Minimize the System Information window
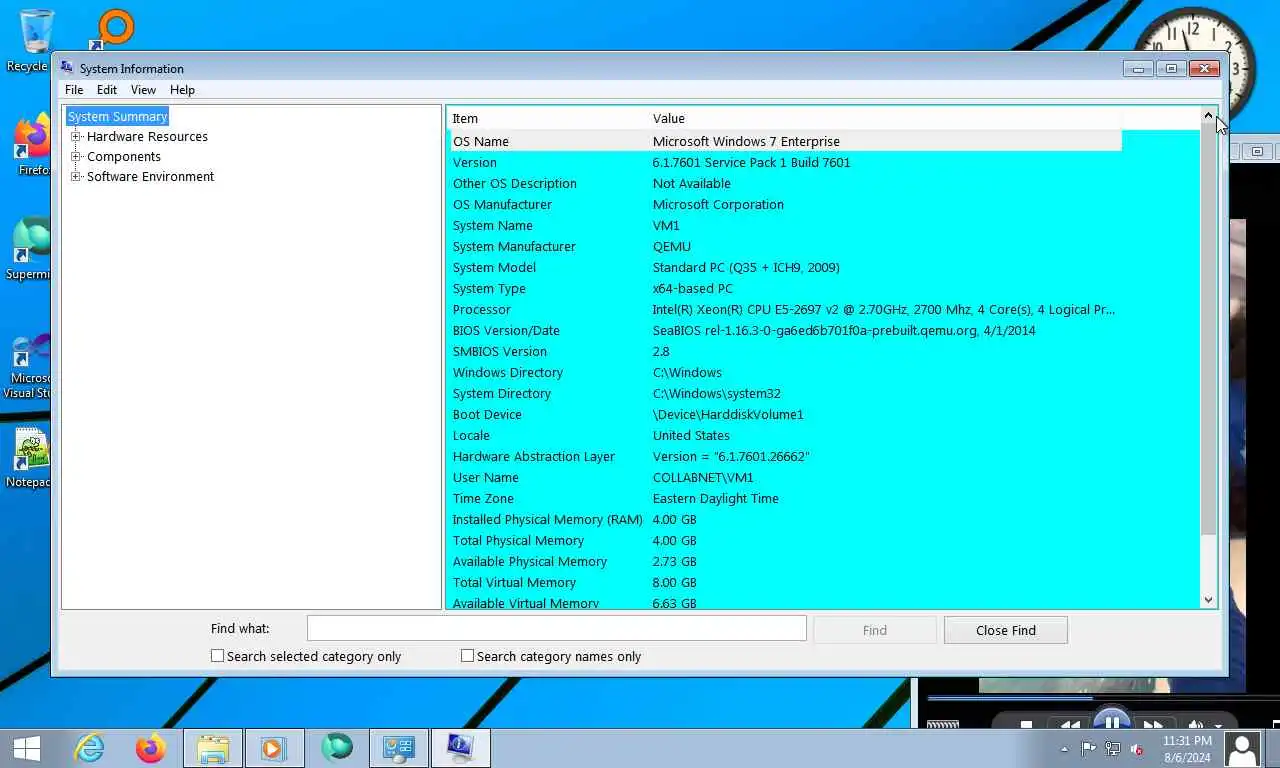The image size is (1280, 768). [1138, 68]
